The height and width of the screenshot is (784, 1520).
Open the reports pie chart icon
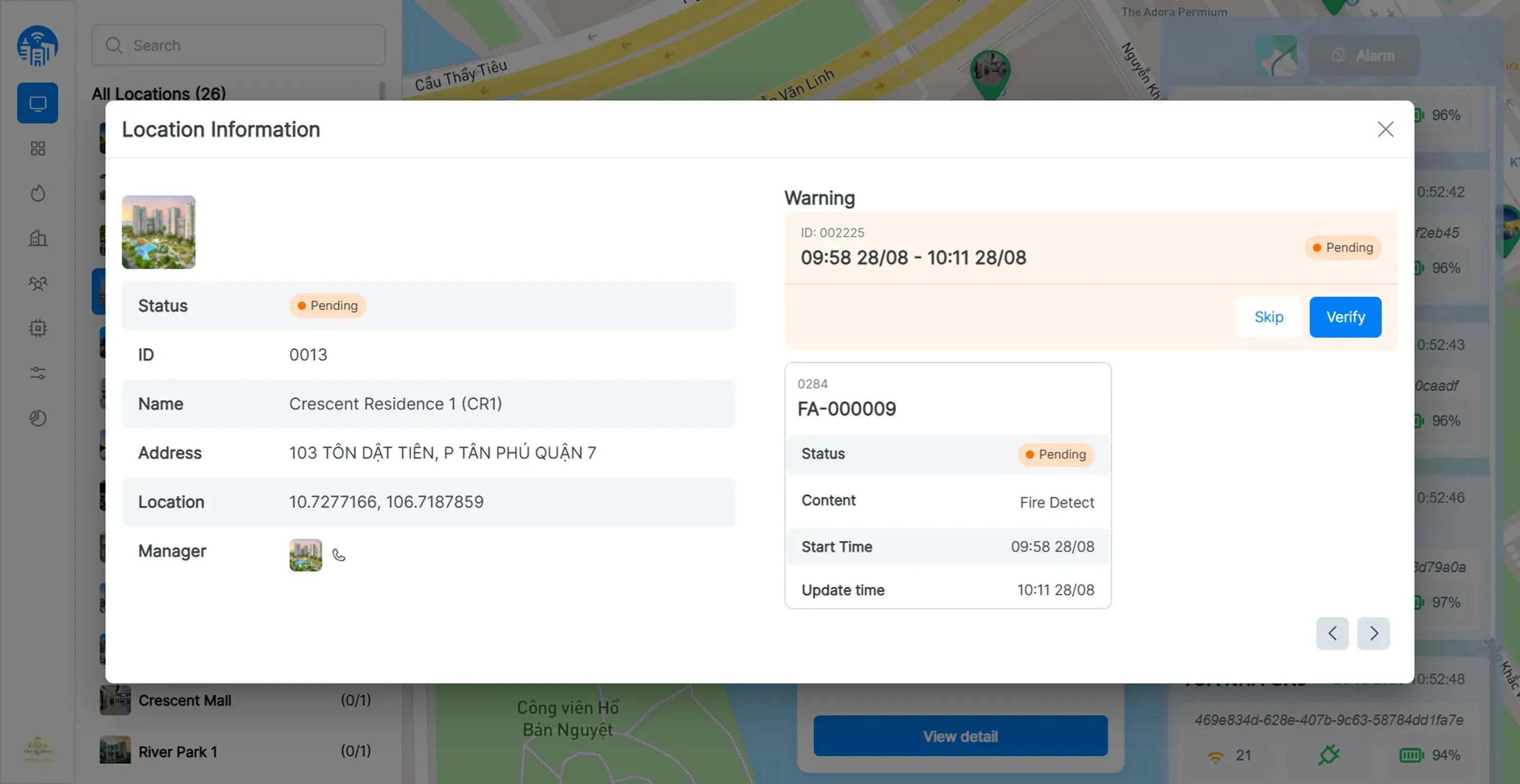(x=38, y=418)
